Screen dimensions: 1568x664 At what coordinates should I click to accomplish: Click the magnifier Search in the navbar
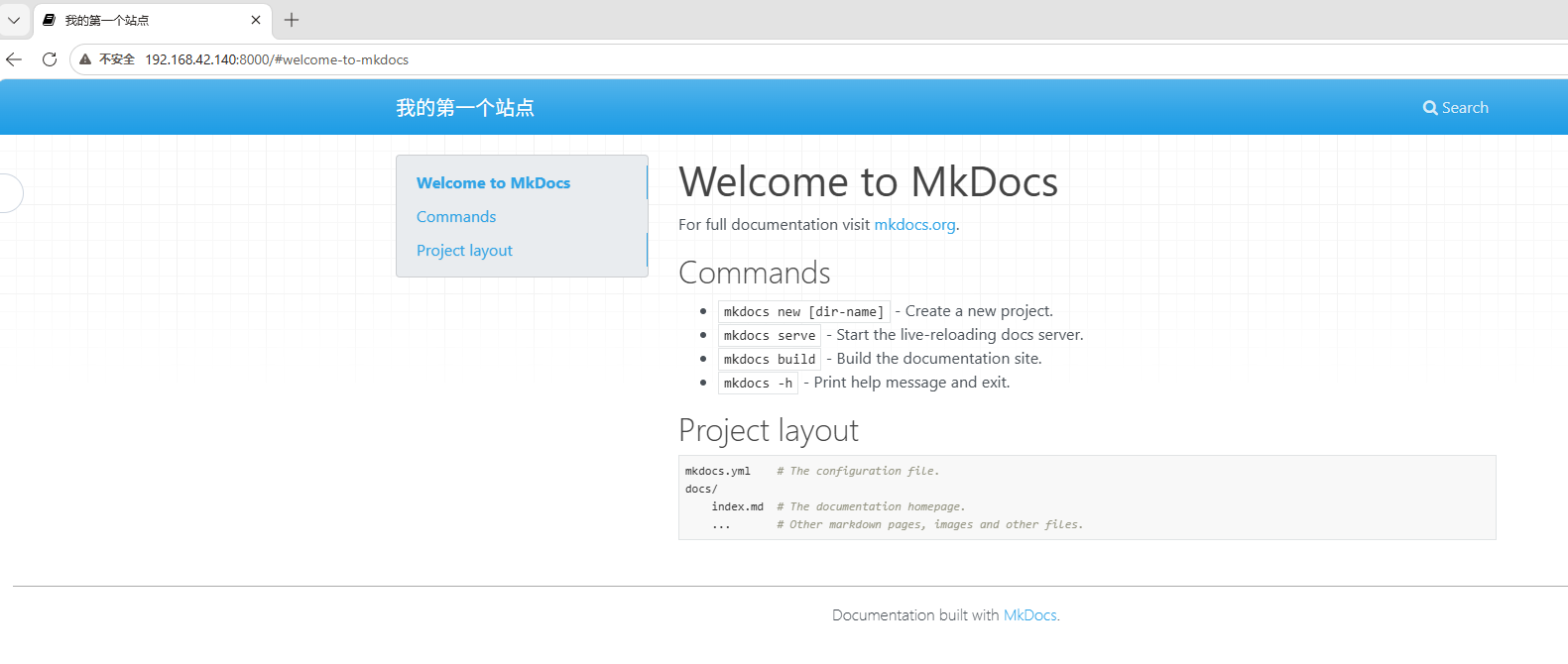[1455, 107]
